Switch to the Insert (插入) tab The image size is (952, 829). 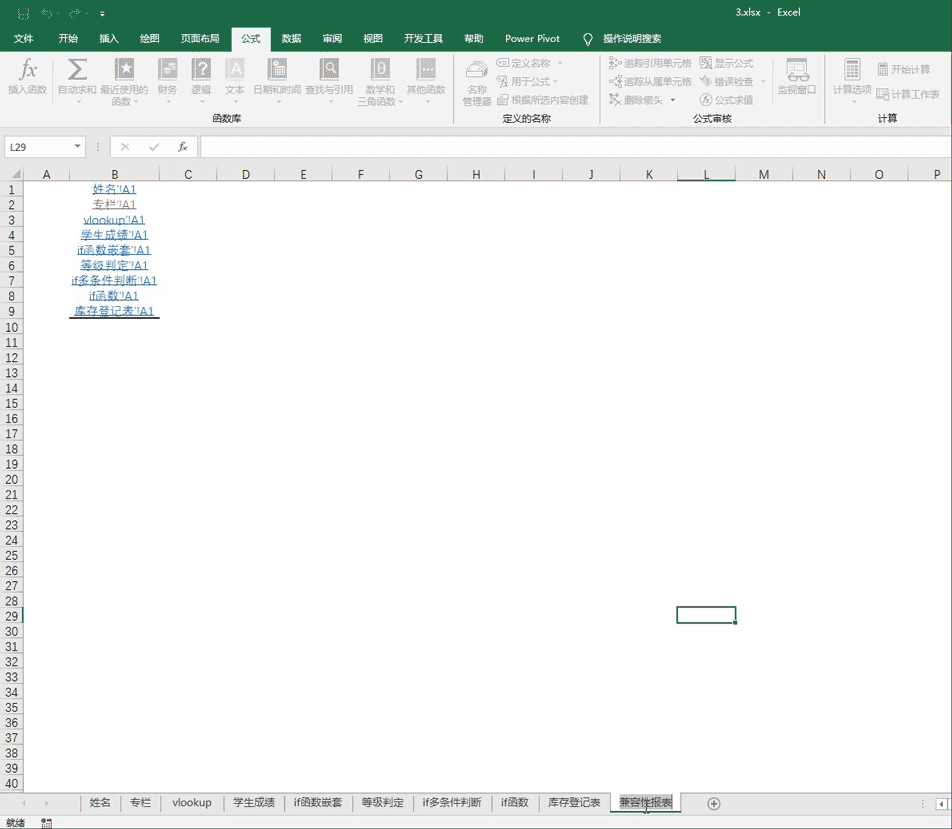coord(109,38)
